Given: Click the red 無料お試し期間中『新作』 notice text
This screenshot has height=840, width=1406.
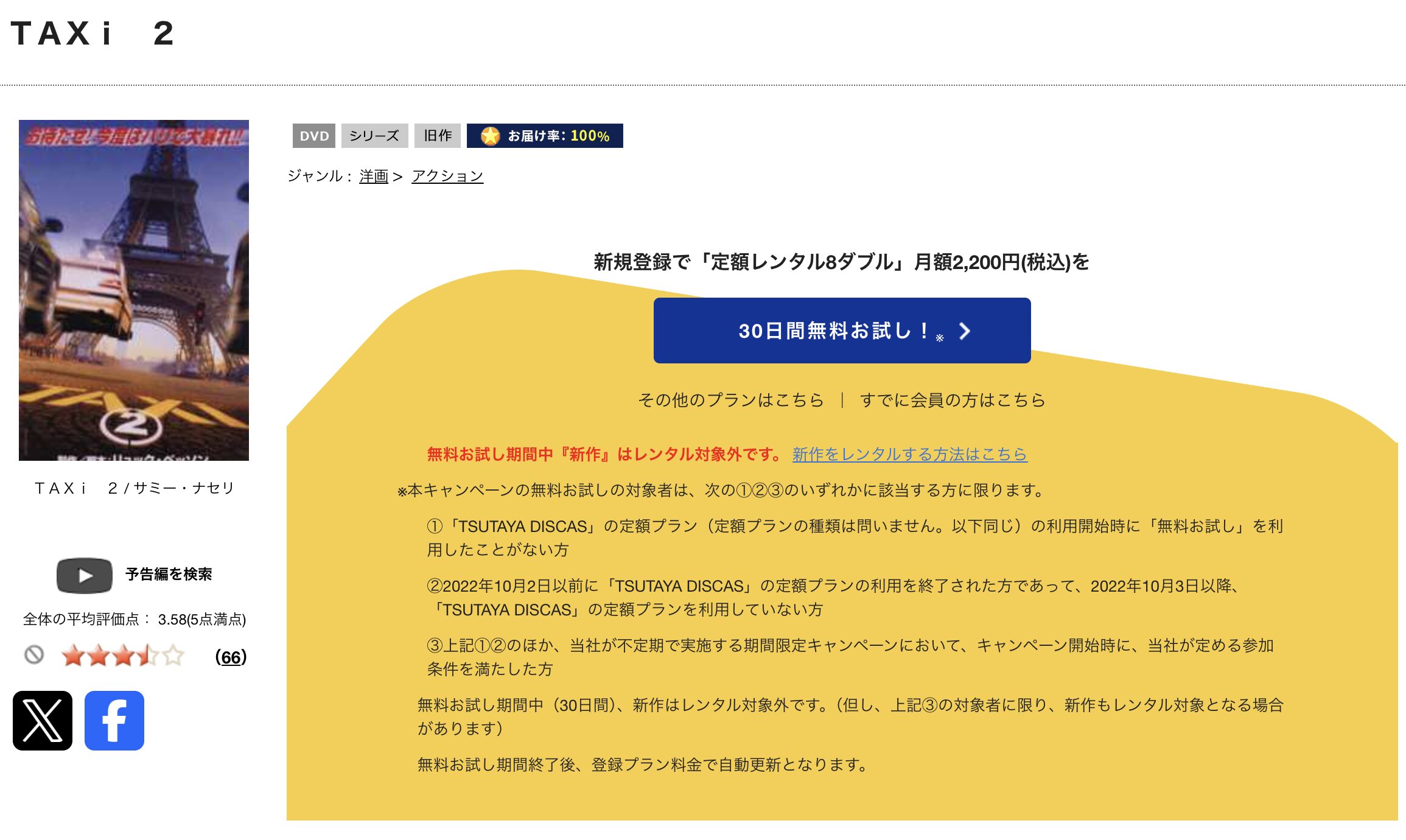Looking at the screenshot, I should click(604, 454).
